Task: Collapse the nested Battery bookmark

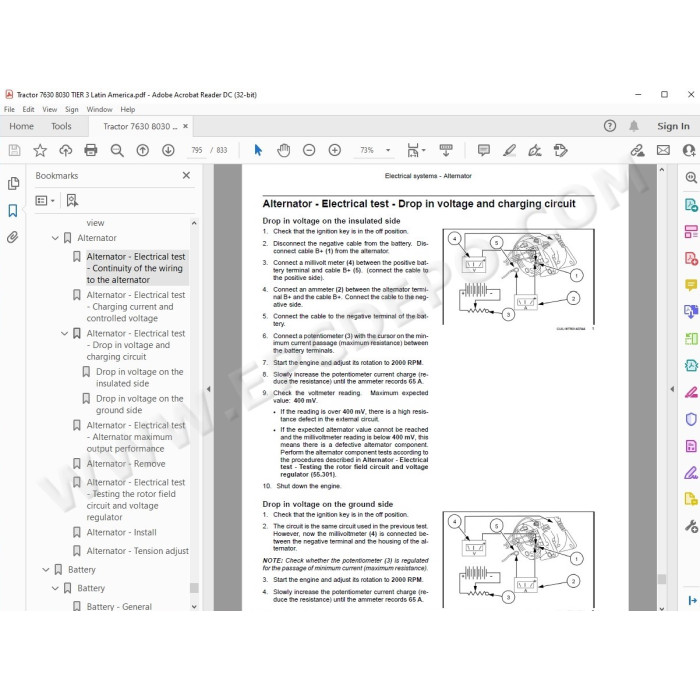Action: [x=55, y=588]
